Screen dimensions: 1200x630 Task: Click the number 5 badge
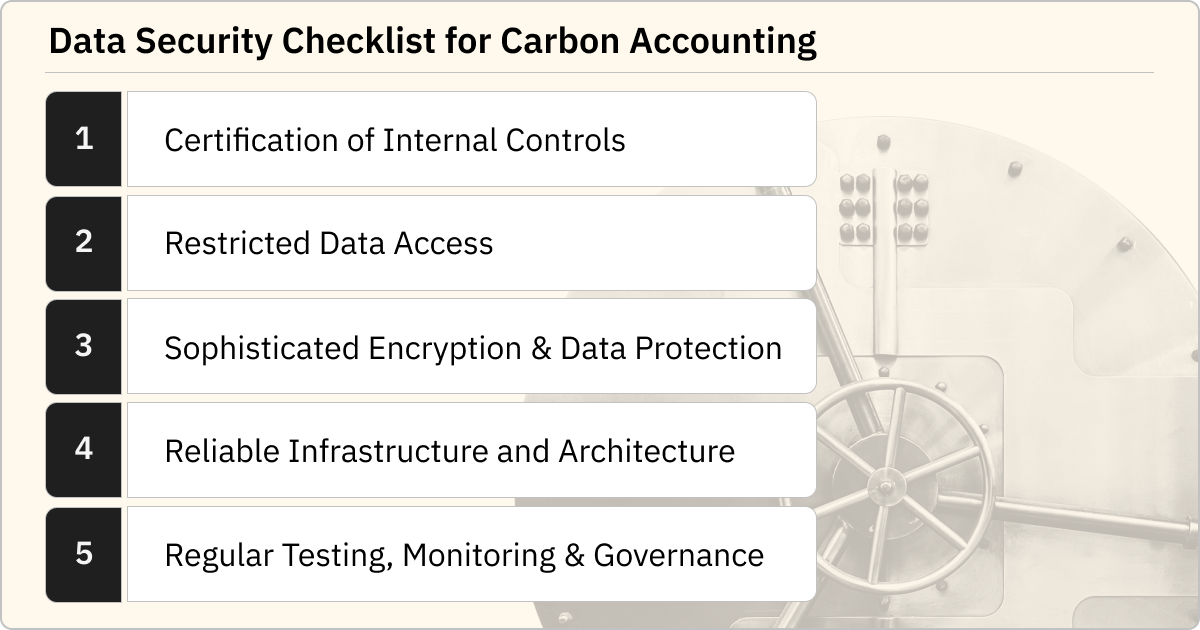[x=84, y=554]
